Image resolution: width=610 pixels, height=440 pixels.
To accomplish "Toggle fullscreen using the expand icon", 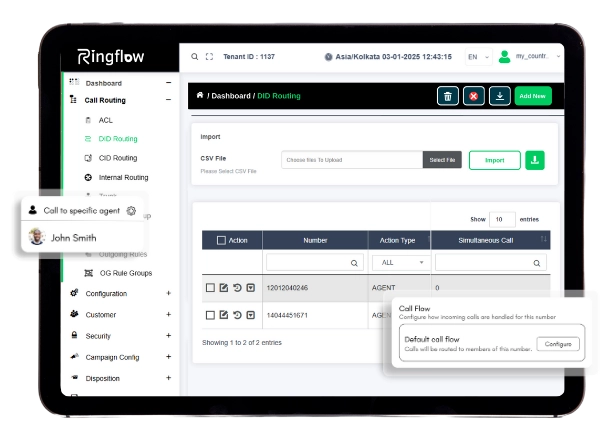I will point(209,57).
